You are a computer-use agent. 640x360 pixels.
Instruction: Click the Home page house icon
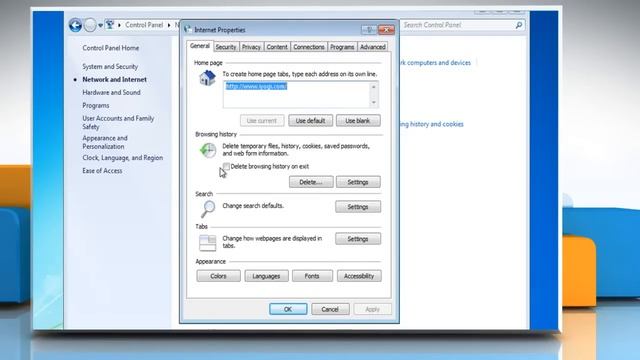pos(207,78)
